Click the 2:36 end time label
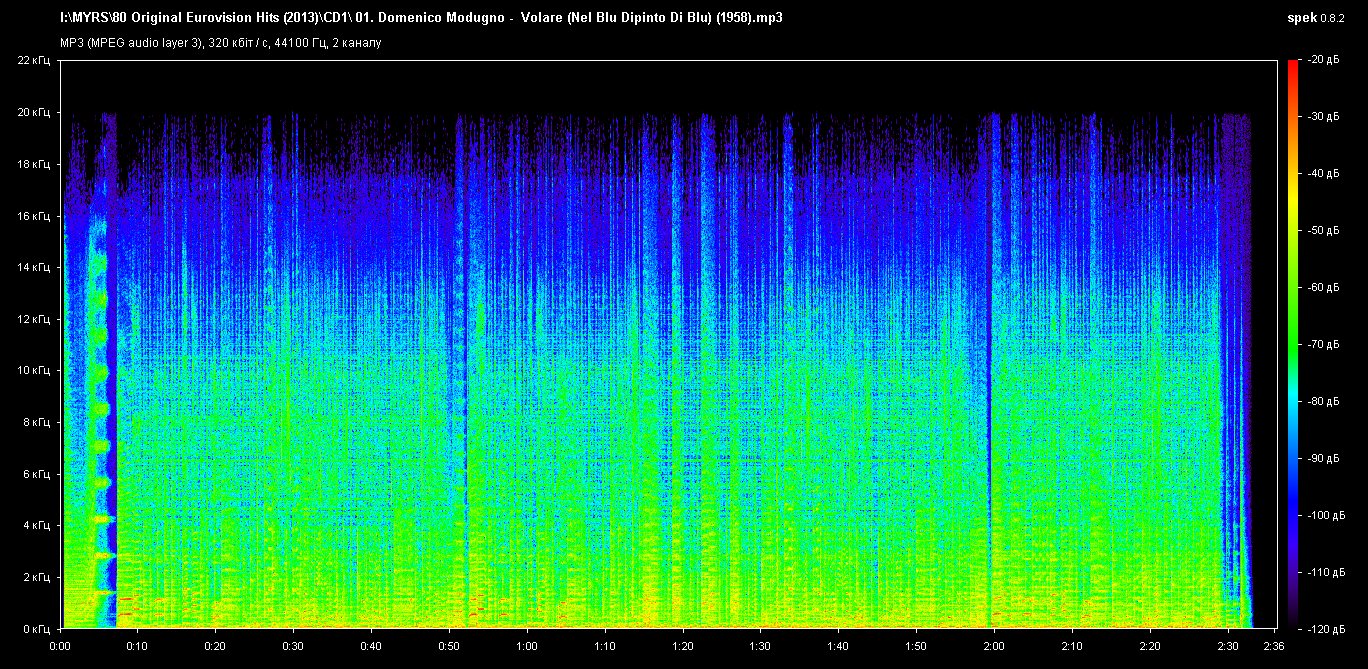1368x669 pixels. [1271, 646]
